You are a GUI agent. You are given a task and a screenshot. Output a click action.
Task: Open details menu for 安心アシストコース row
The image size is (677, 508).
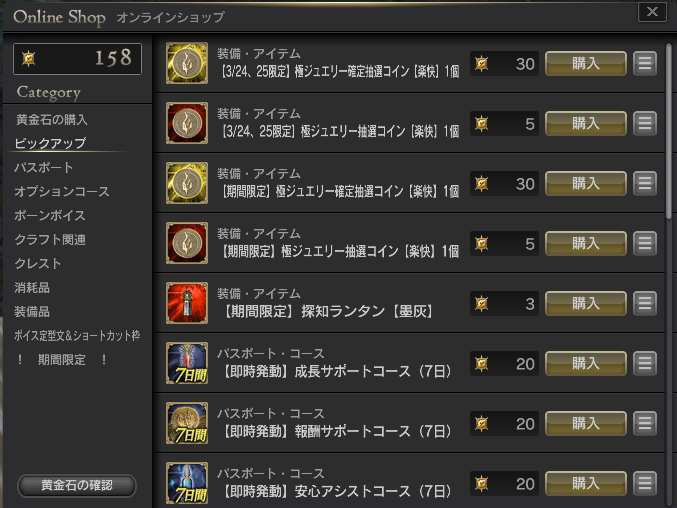pyautogui.click(x=645, y=483)
